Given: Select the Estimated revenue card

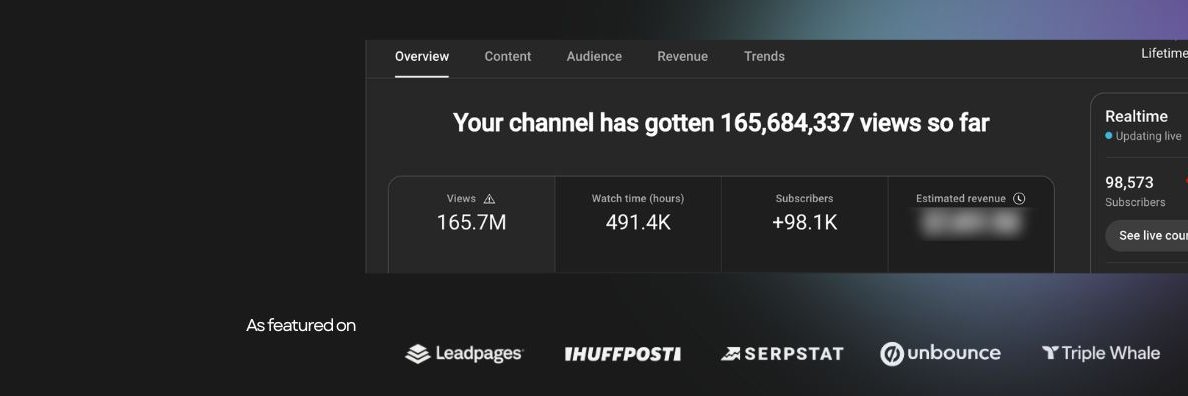Looking at the screenshot, I should click(x=971, y=225).
